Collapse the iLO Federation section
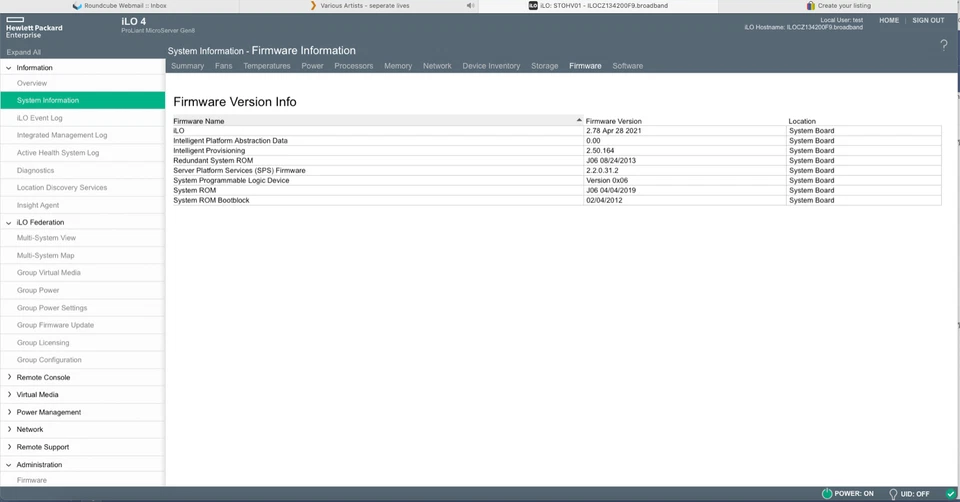The width and height of the screenshot is (960, 502). pyautogui.click(x=9, y=223)
